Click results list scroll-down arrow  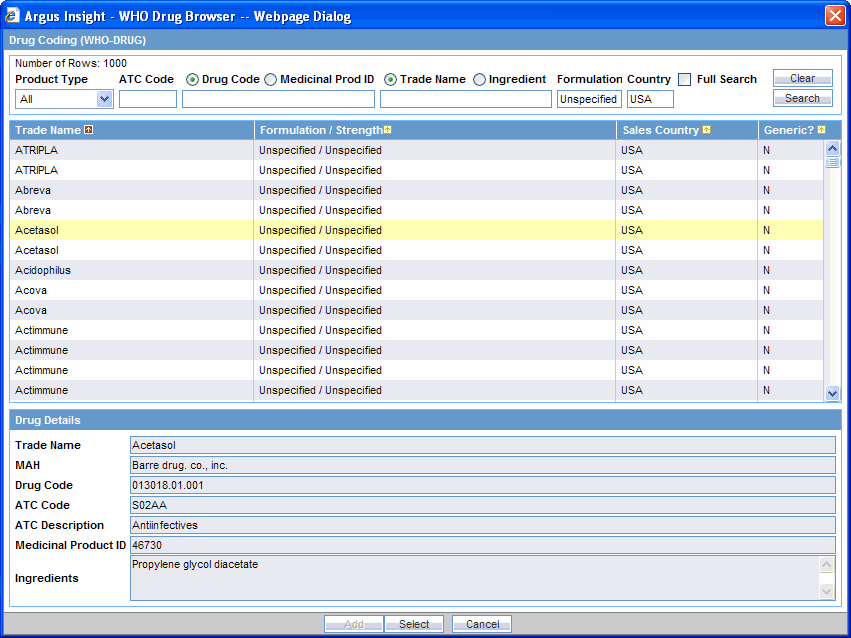point(832,393)
